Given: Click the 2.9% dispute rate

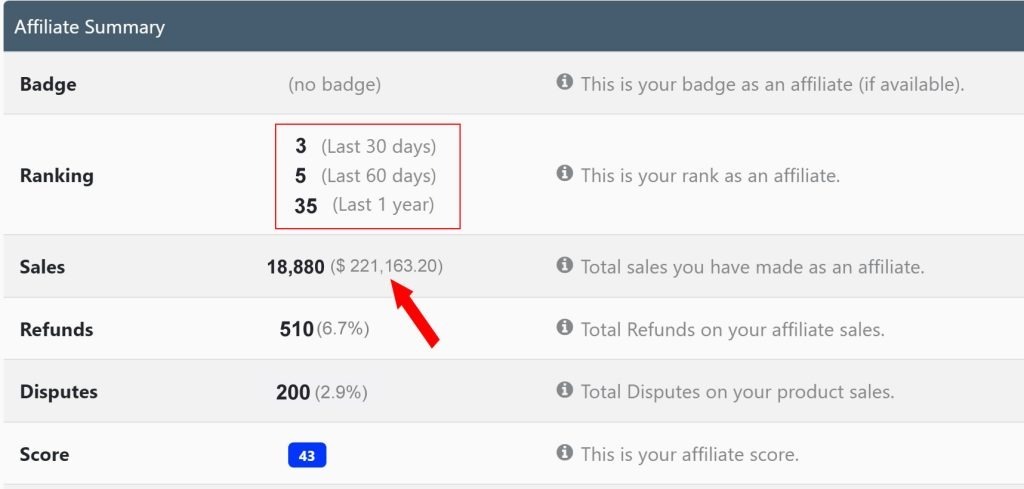Looking at the screenshot, I should [x=341, y=392].
